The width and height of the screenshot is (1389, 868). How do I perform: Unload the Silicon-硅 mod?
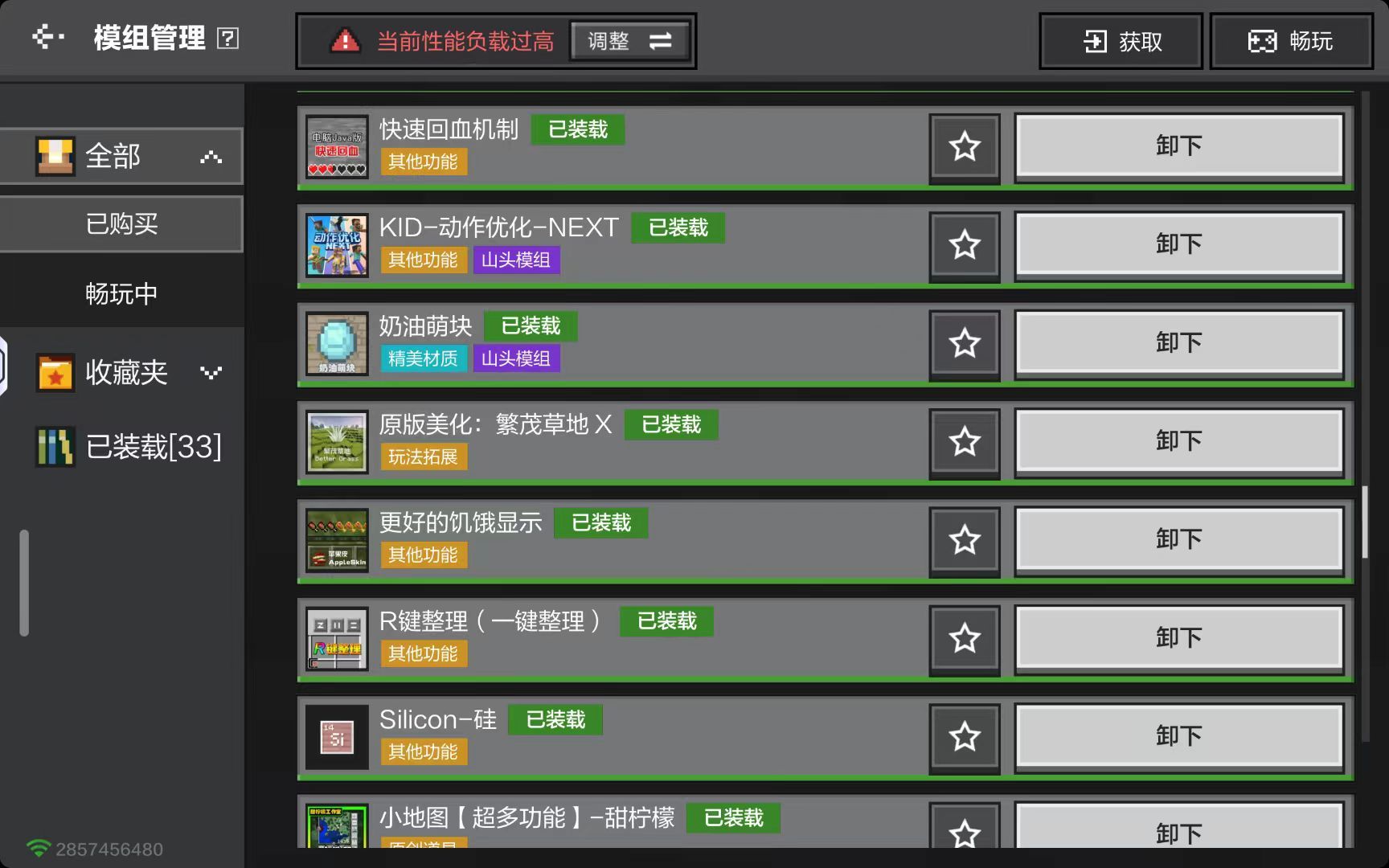[x=1179, y=736]
